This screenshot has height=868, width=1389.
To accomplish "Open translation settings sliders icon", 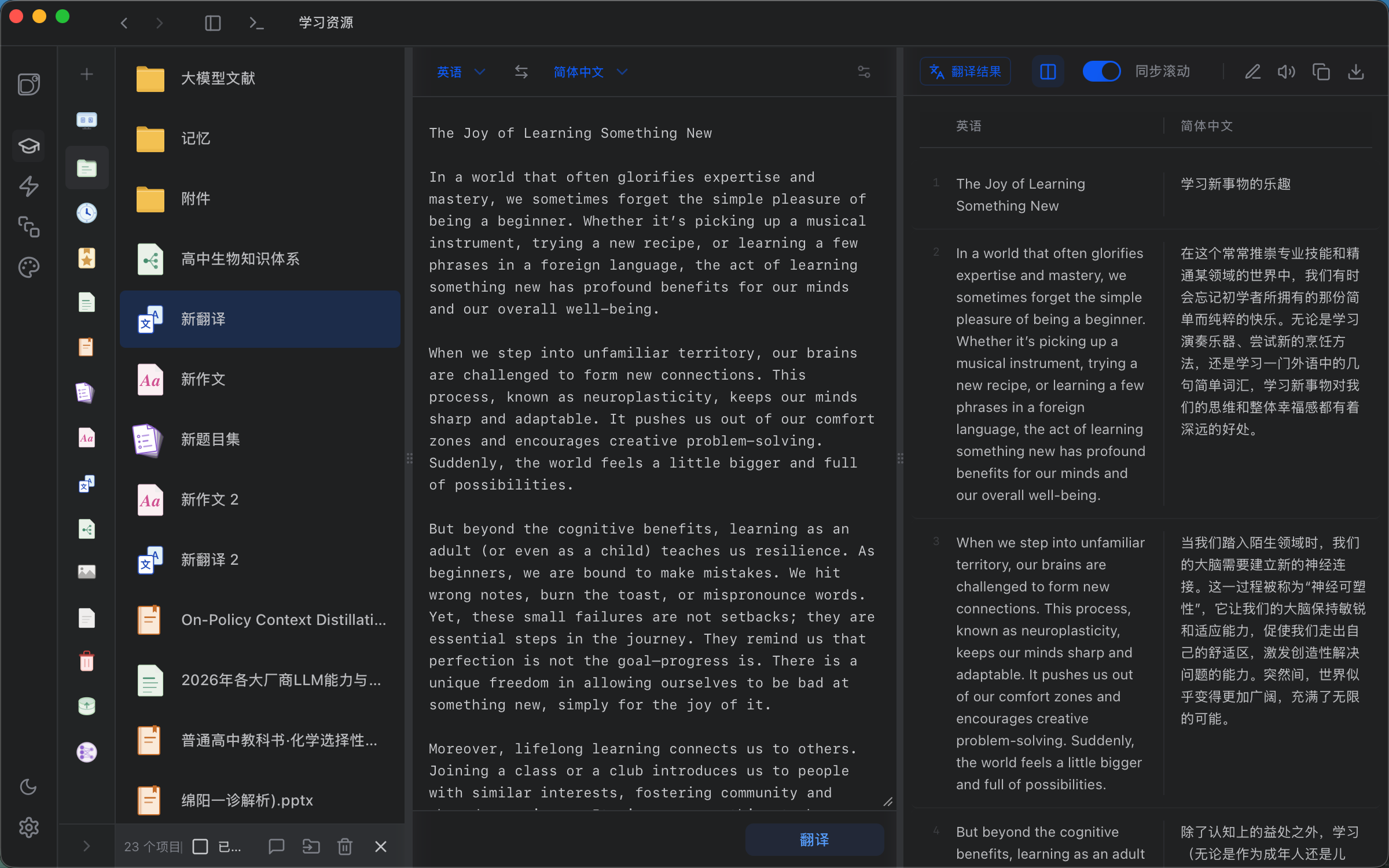I will (x=863, y=72).
